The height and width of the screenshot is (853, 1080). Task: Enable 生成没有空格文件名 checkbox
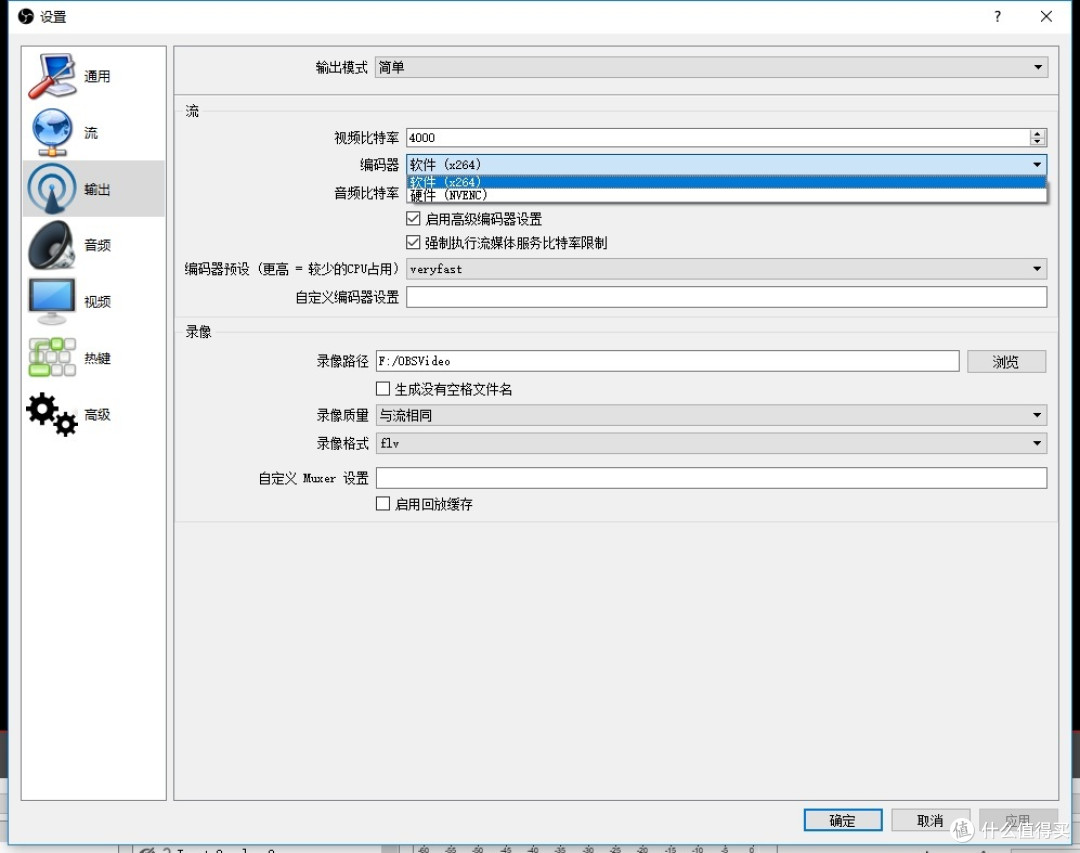(383, 389)
